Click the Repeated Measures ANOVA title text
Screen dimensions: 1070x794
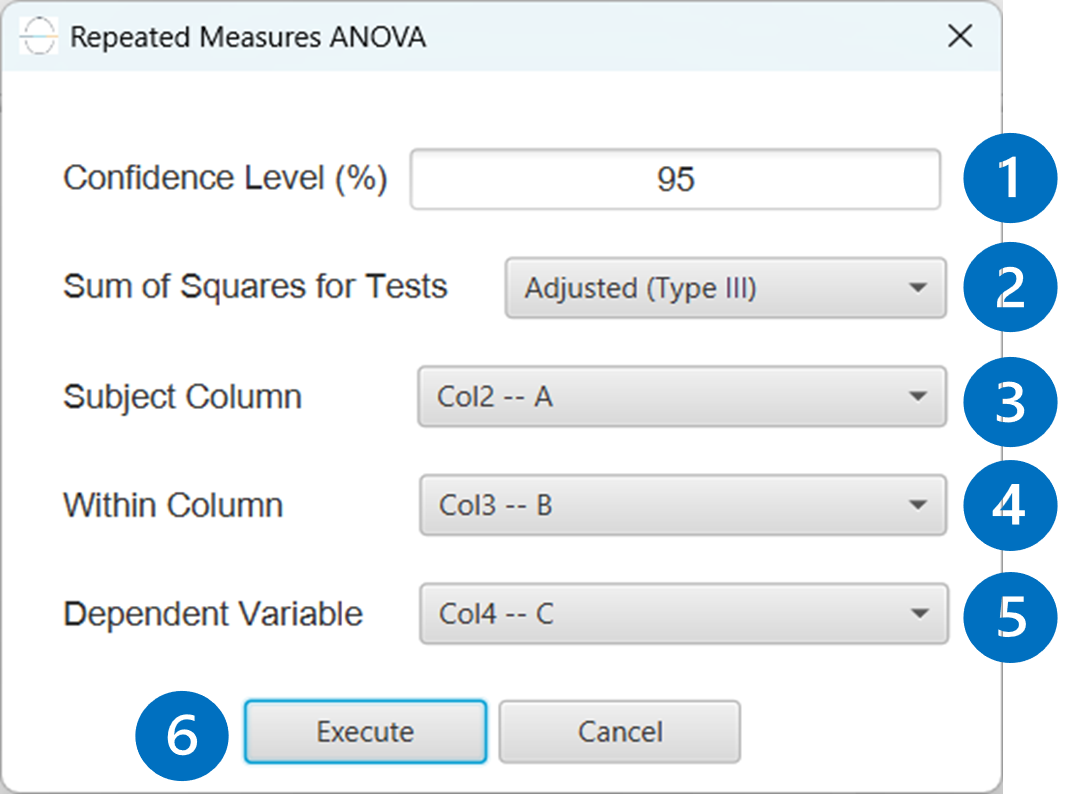point(248,37)
